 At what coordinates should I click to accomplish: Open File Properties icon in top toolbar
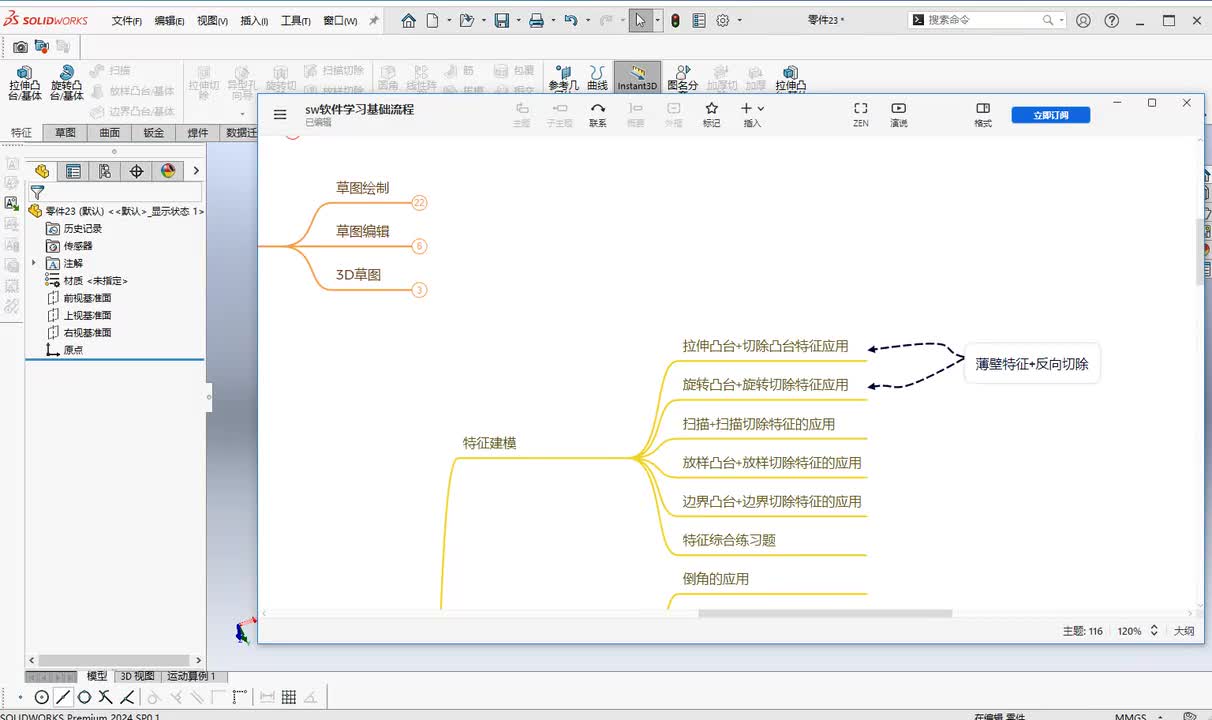[x=699, y=20]
